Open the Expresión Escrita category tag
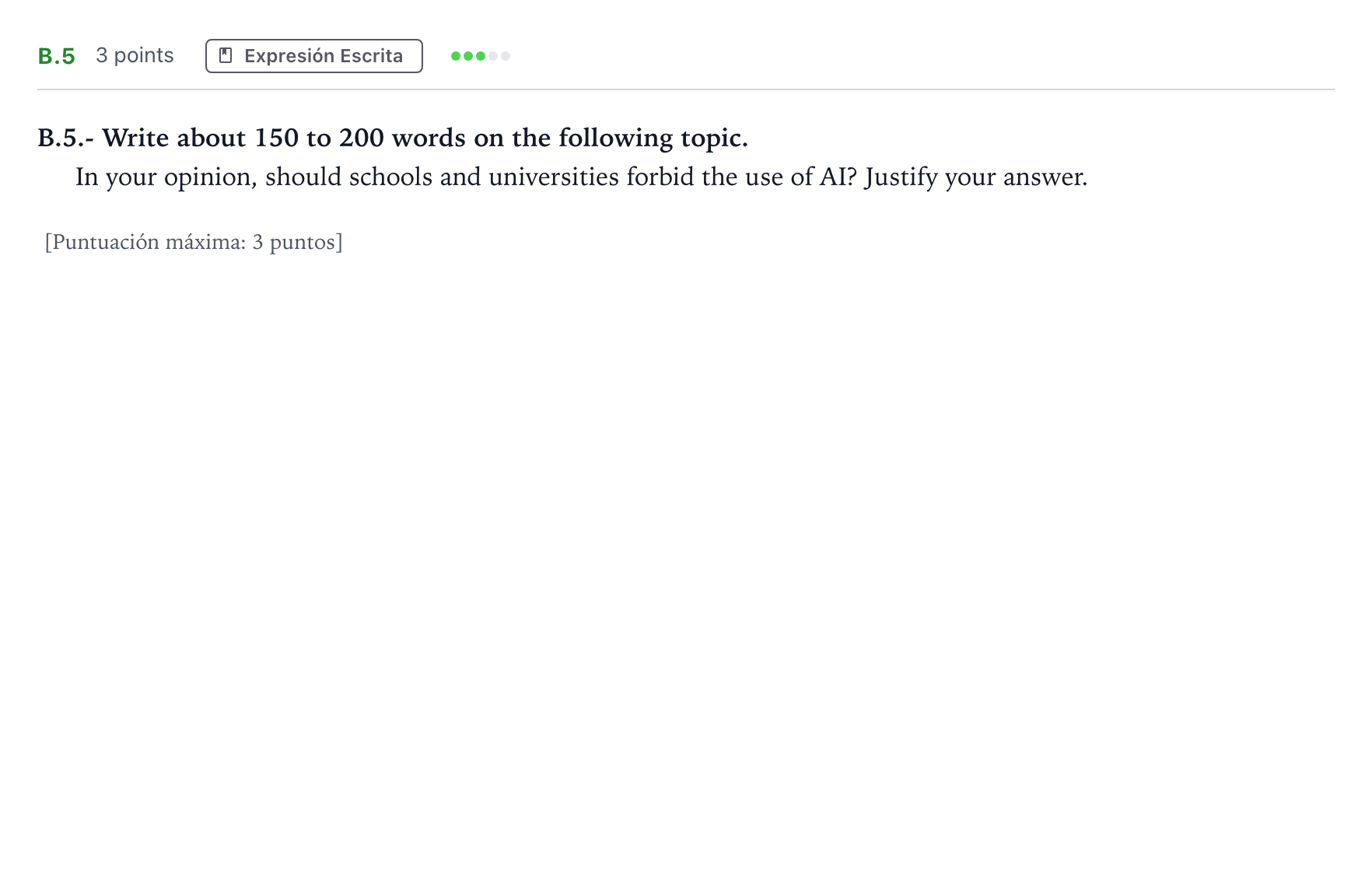 pos(314,56)
